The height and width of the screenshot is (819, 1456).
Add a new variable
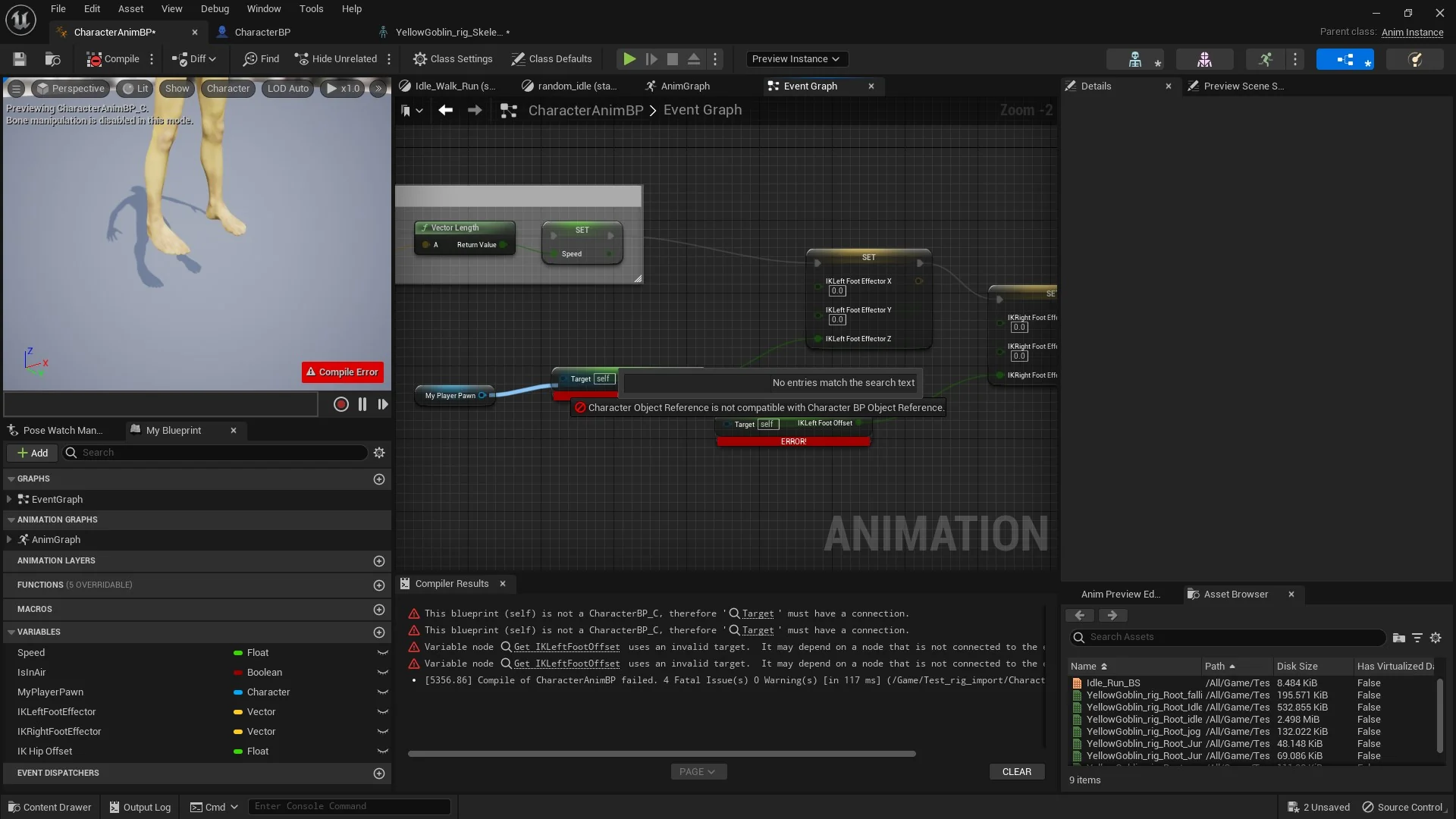(x=379, y=632)
